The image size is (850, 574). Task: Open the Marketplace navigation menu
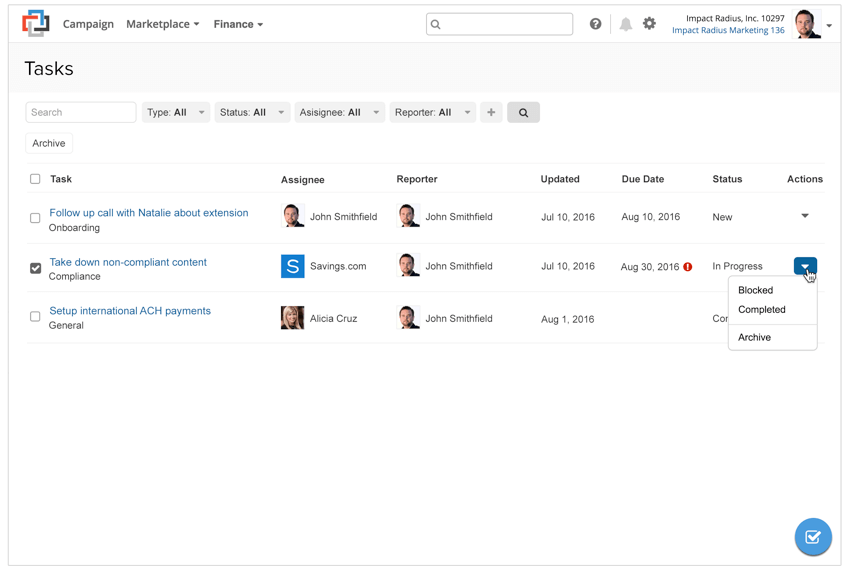[162, 24]
